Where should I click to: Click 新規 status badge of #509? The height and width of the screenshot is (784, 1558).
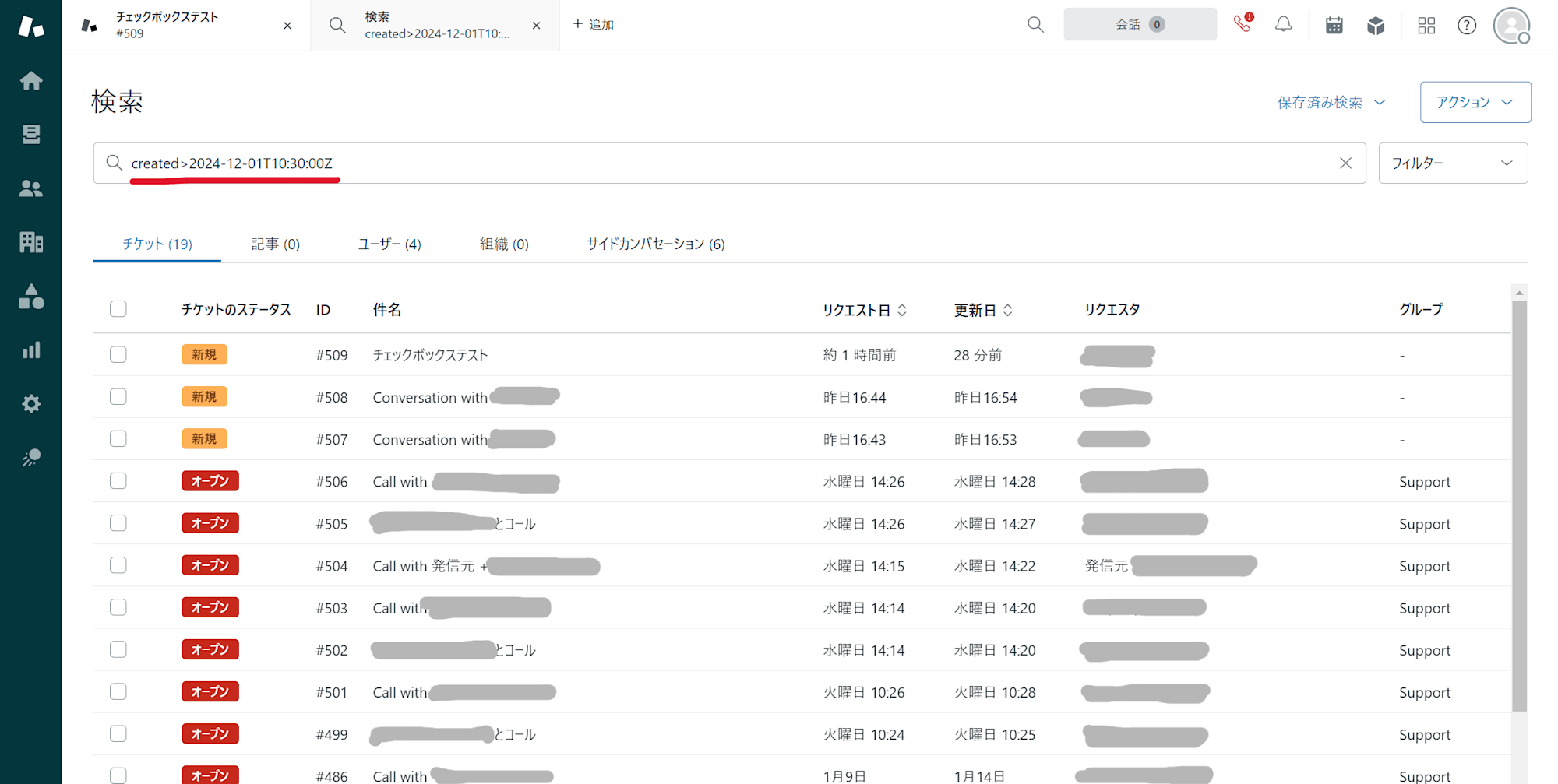204,354
